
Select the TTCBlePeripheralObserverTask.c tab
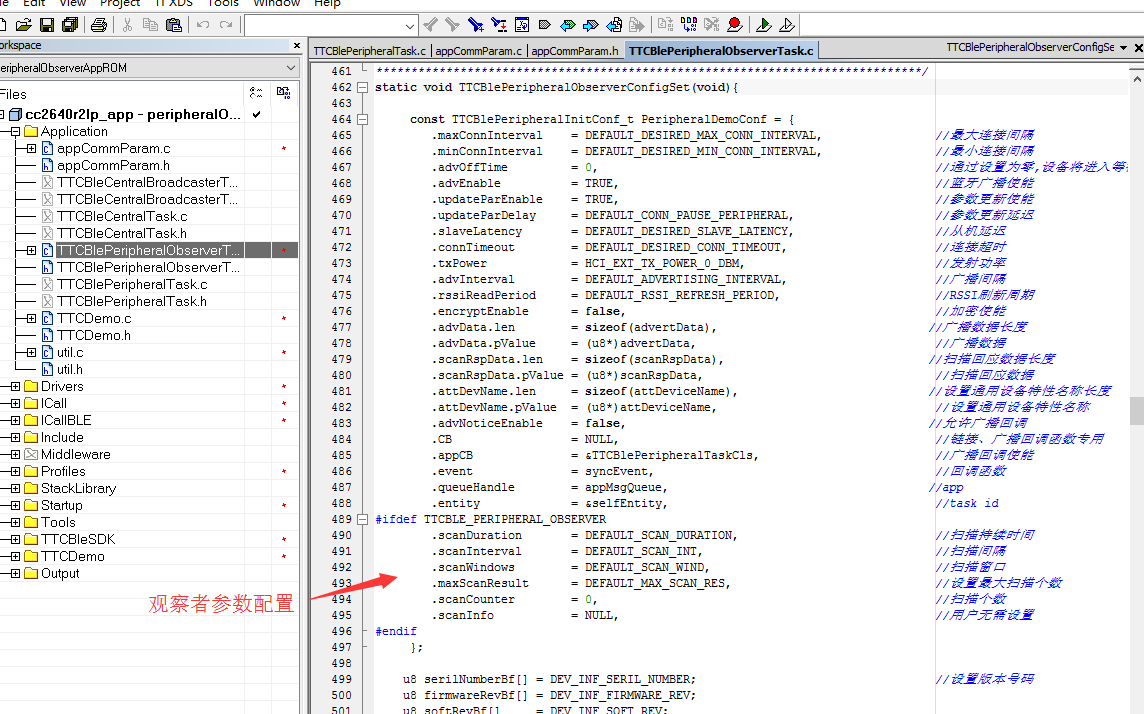(x=721, y=51)
